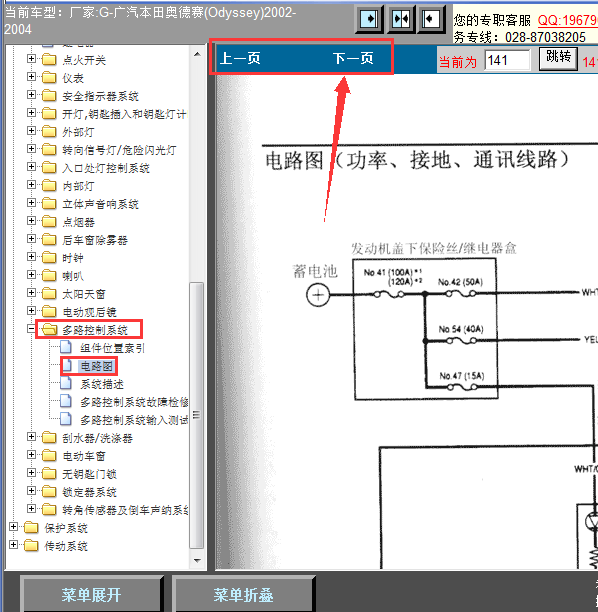The height and width of the screenshot is (612, 598).
Task: Select the 仪表 tree label
Action: 73,78
